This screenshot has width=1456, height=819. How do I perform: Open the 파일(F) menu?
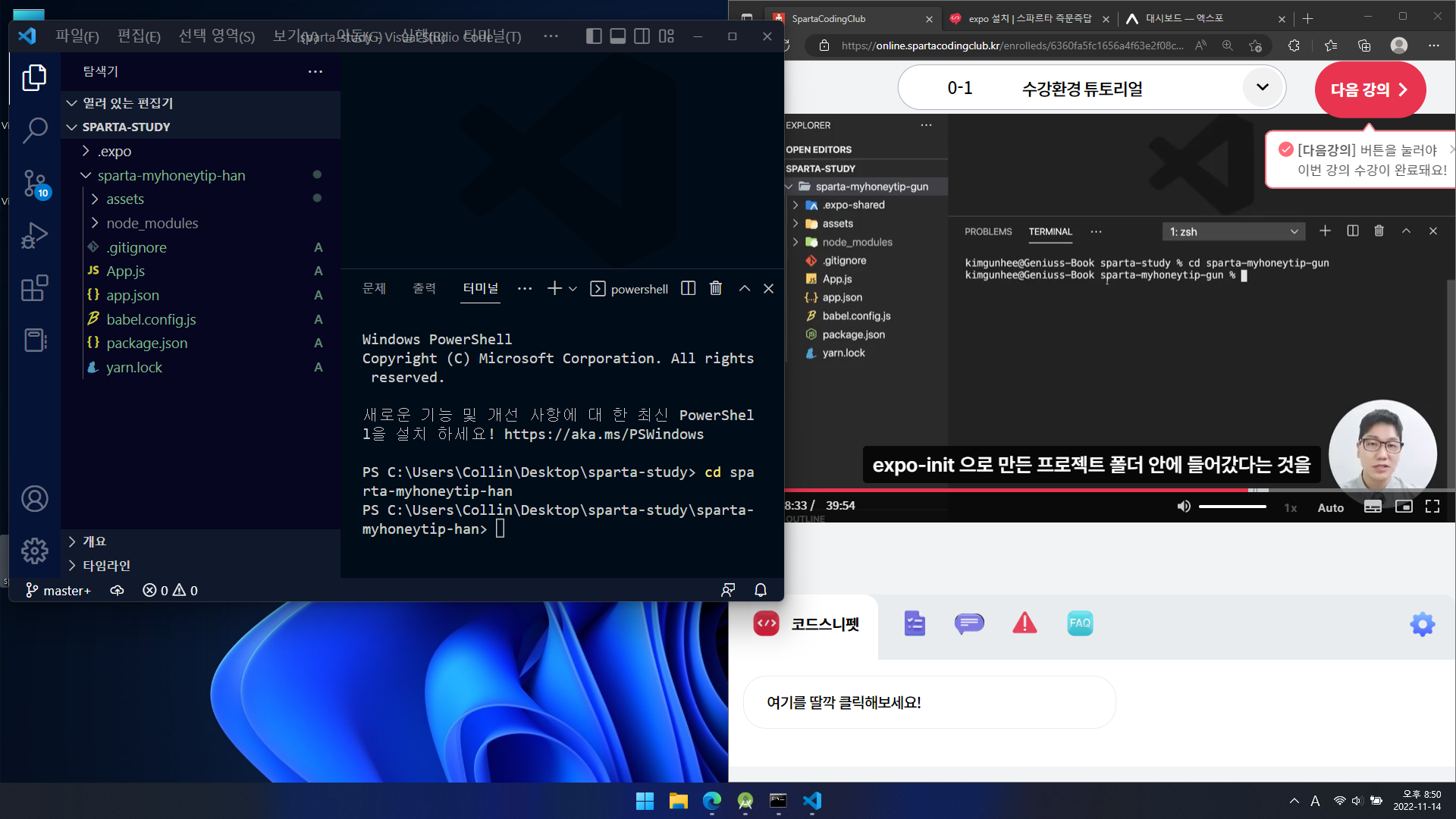tap(77, 36)
